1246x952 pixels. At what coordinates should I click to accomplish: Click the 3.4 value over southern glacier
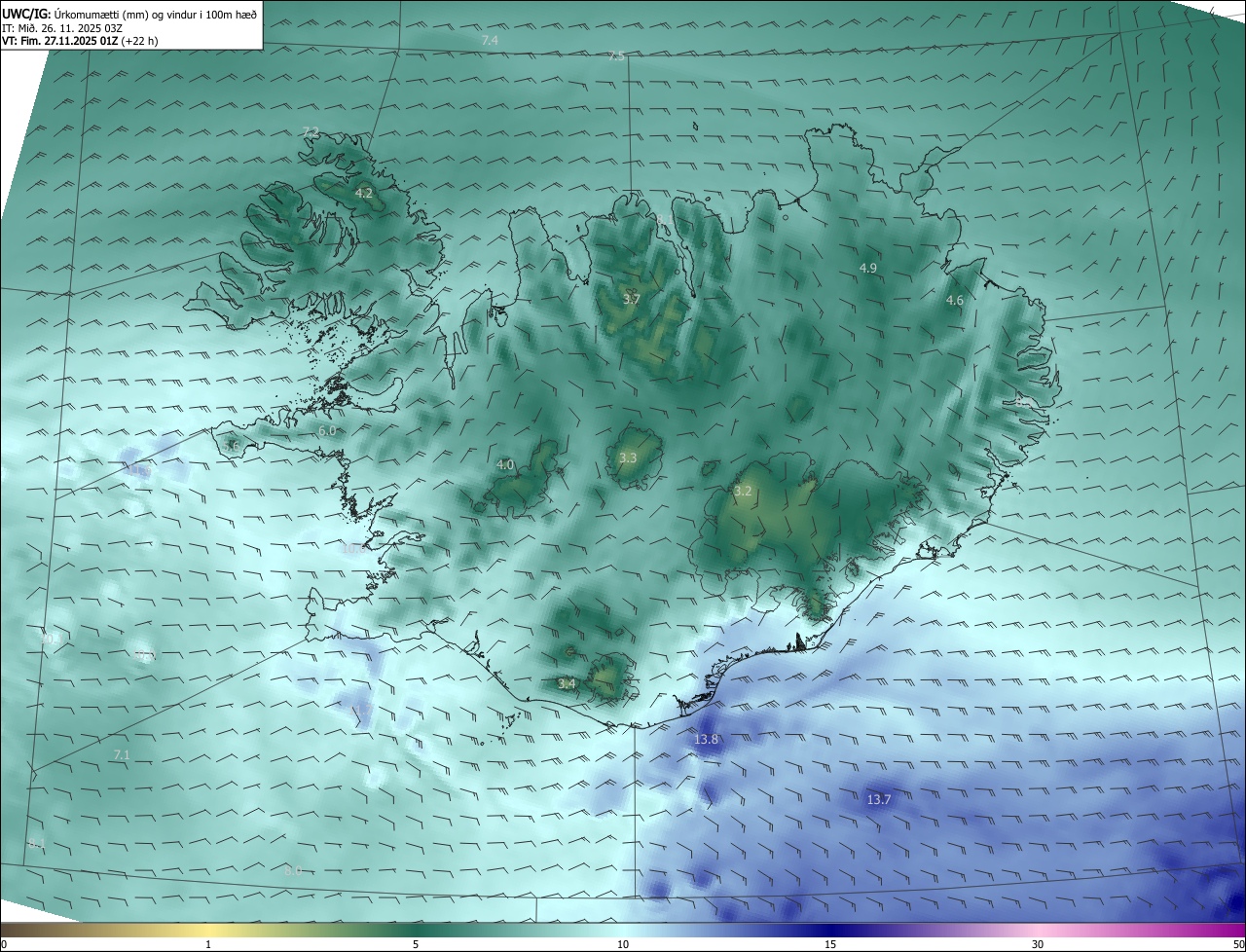point(568,684)
